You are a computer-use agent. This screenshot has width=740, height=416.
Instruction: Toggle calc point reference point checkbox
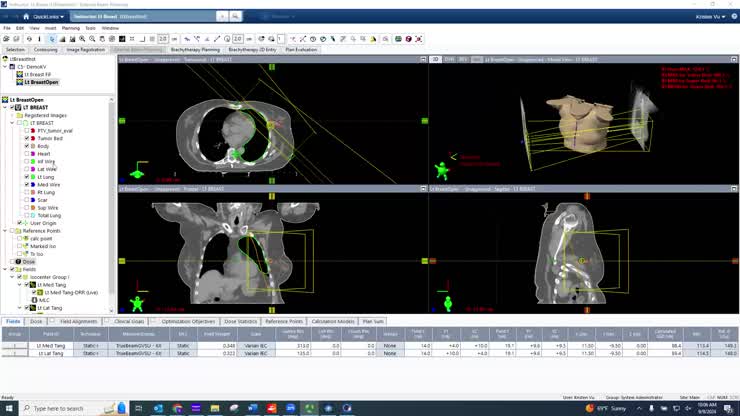tap(19, 238)
